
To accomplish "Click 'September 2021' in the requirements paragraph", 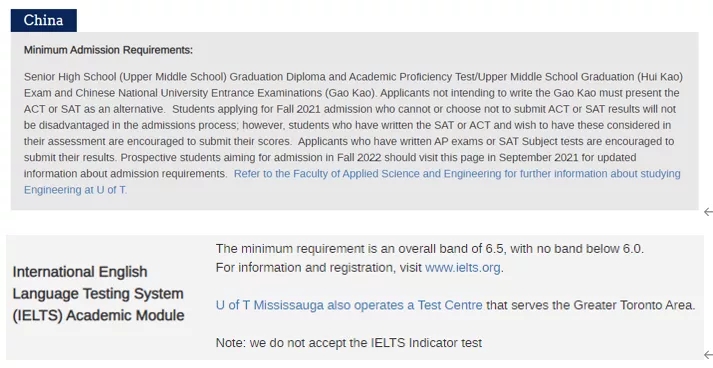I will click(x=538, y=158).
